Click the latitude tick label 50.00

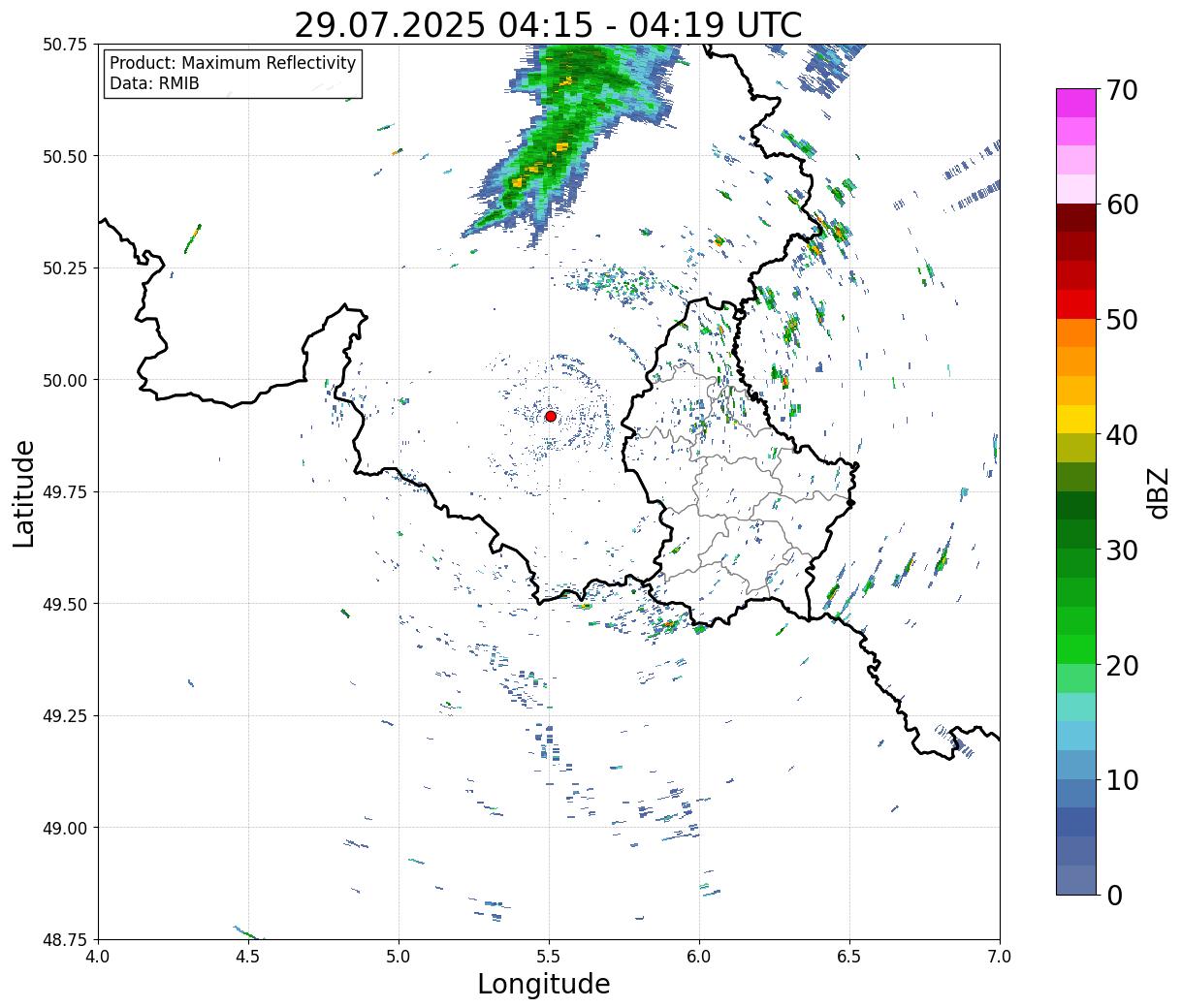65,380
